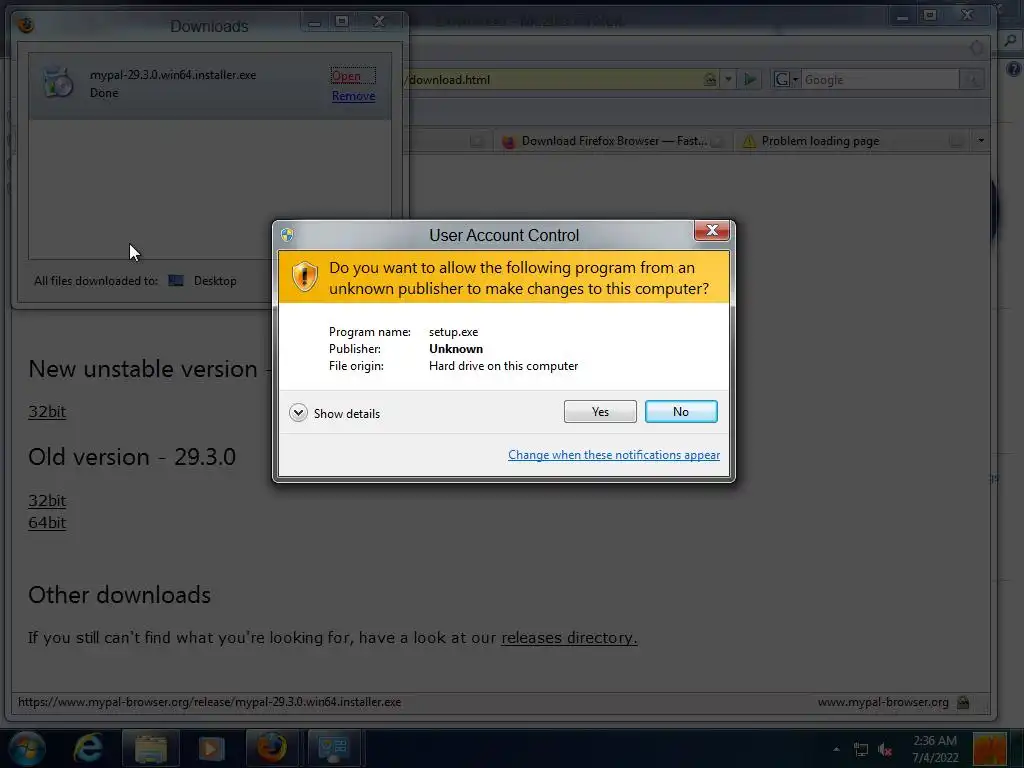The width and height of the screenshot is (1024, 768).
Task: Switch to the Firefox browser taskbar button
Action: coord(271,748)
